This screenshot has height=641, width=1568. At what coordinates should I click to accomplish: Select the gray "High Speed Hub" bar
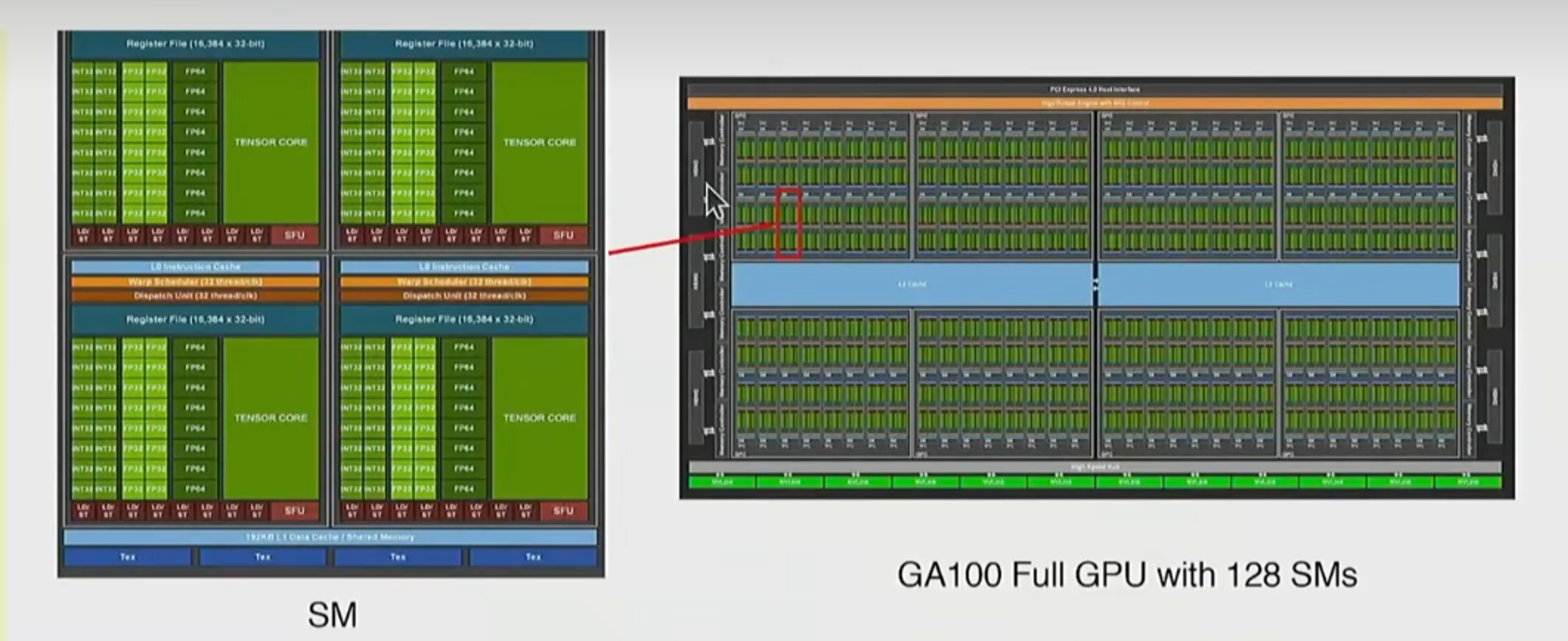coord(1095,467)
